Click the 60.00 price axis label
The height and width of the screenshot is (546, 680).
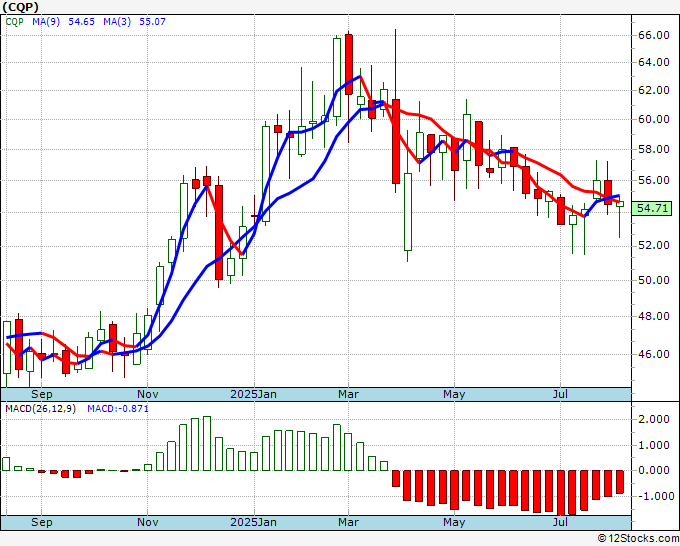point(654,119)
